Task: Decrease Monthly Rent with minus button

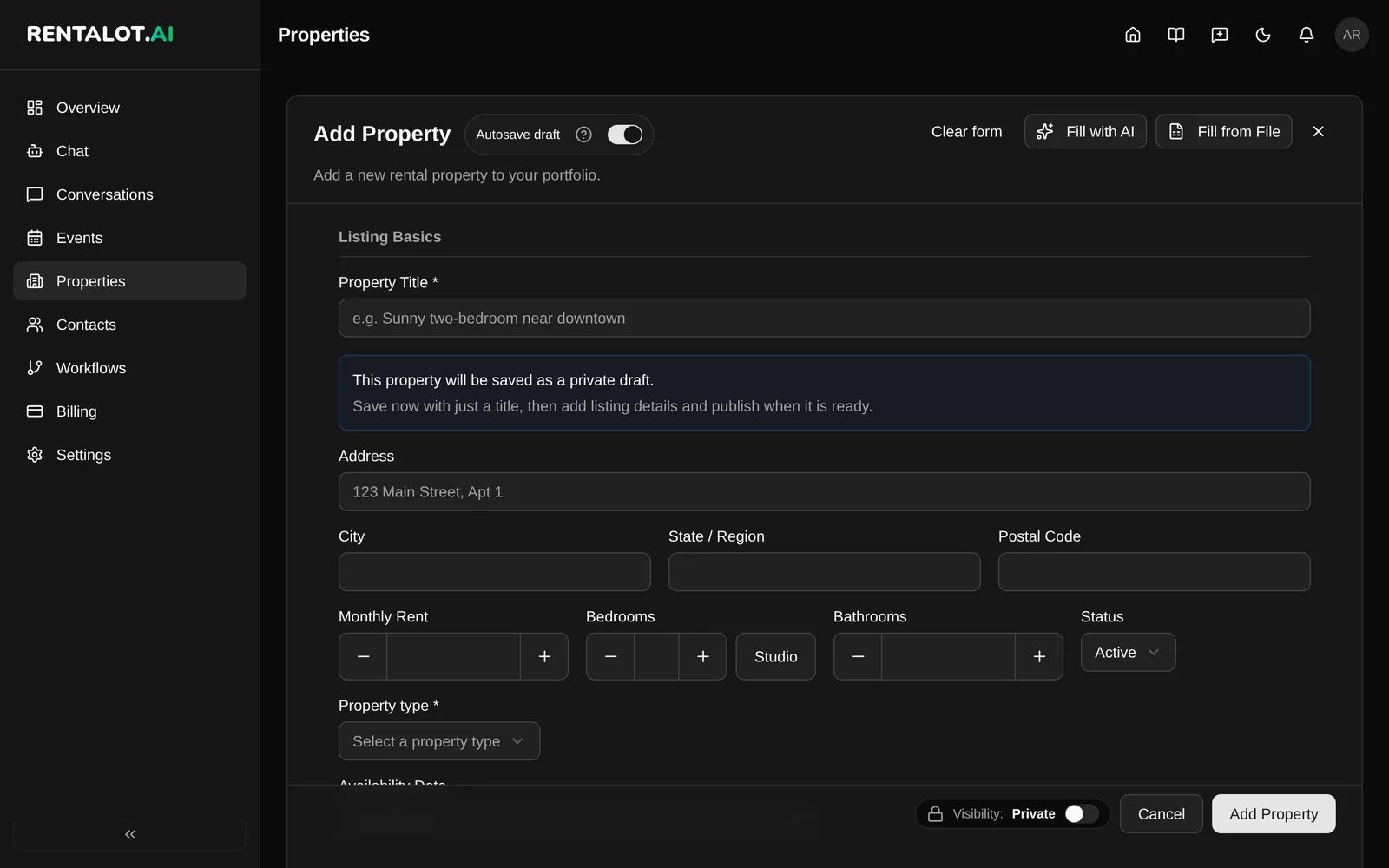Action: (364, 656)
